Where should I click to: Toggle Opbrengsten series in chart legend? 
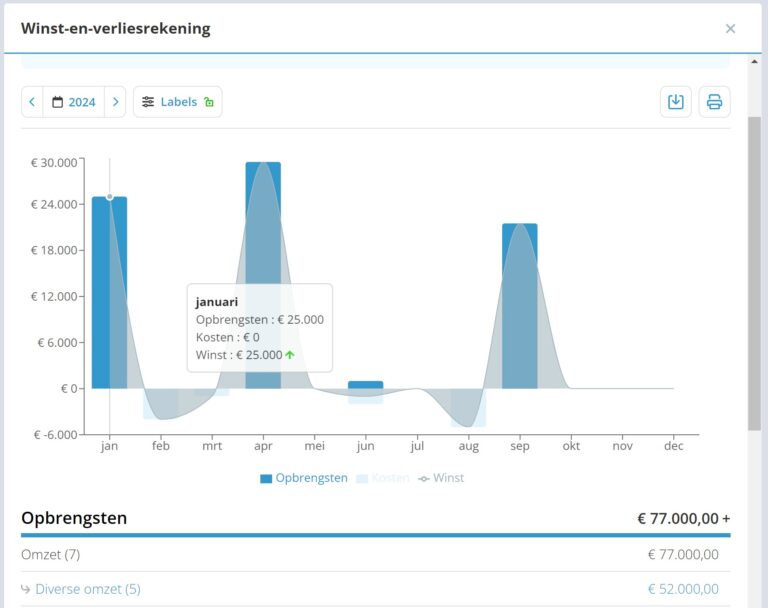click(304, 478)
